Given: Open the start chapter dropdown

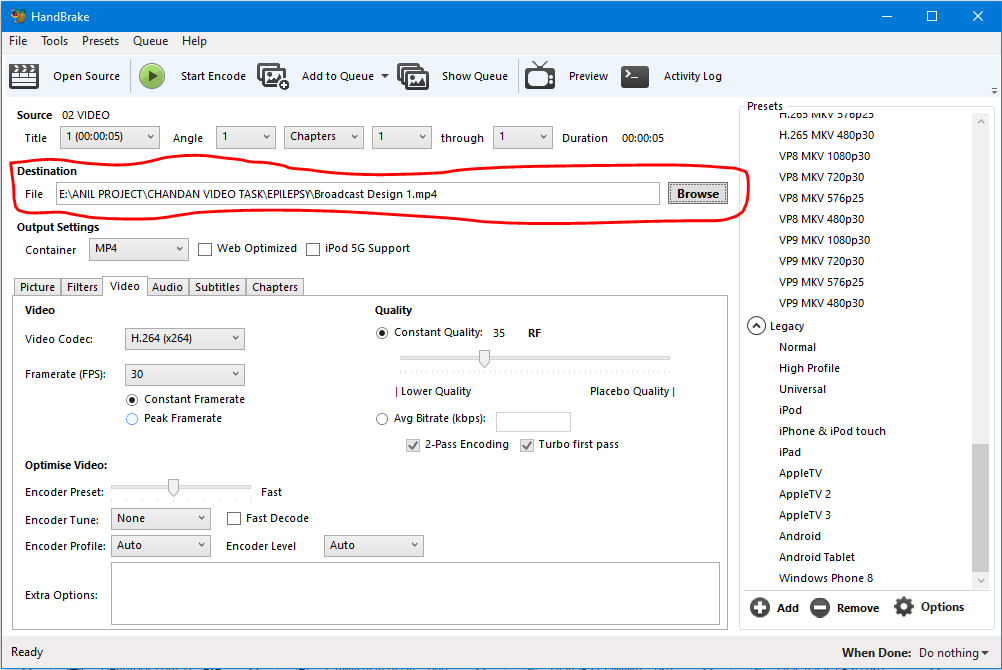Looking at the screenshot, I should click(x=402, y=137).
